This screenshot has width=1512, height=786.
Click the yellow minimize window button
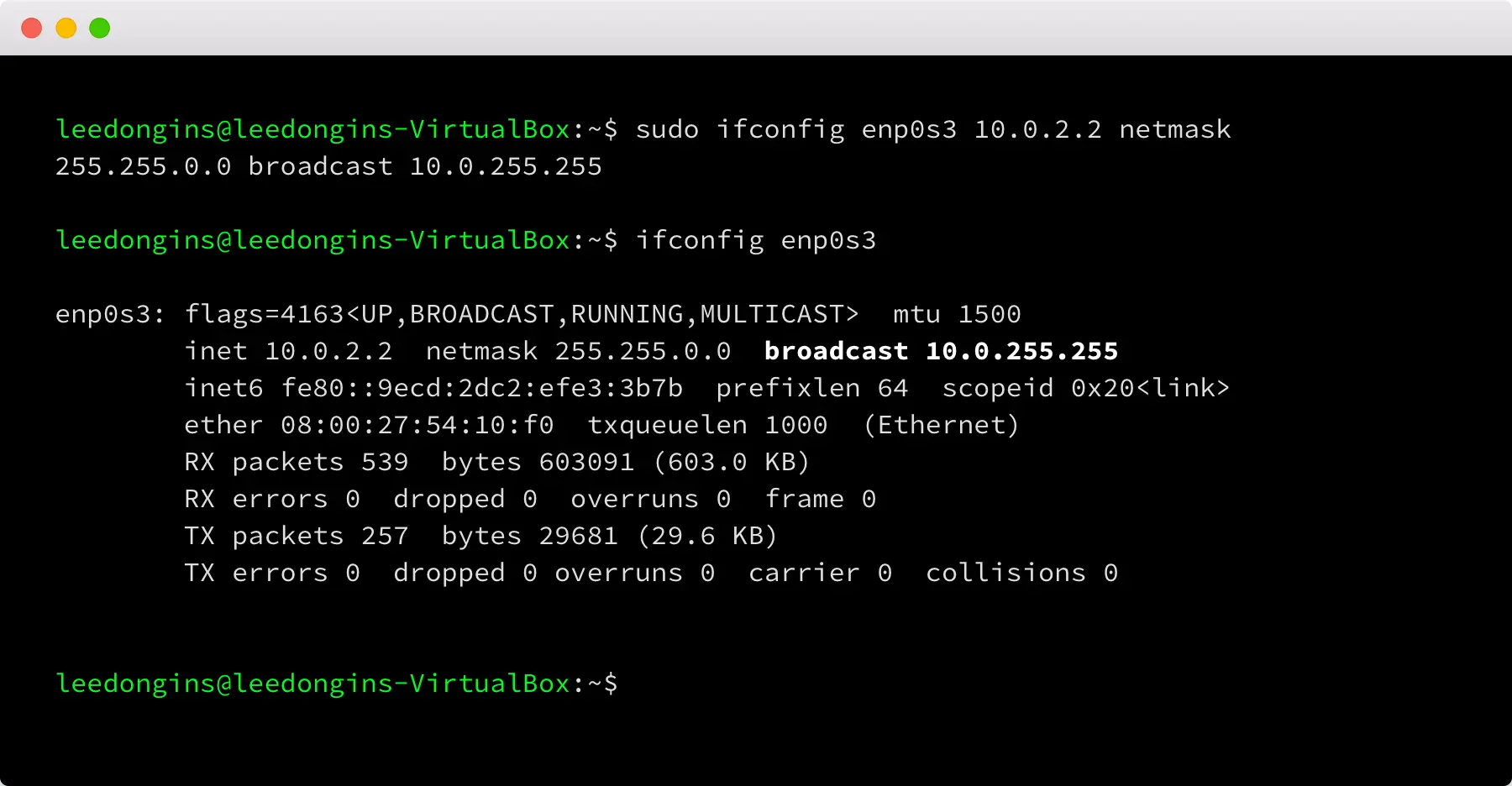66,29
